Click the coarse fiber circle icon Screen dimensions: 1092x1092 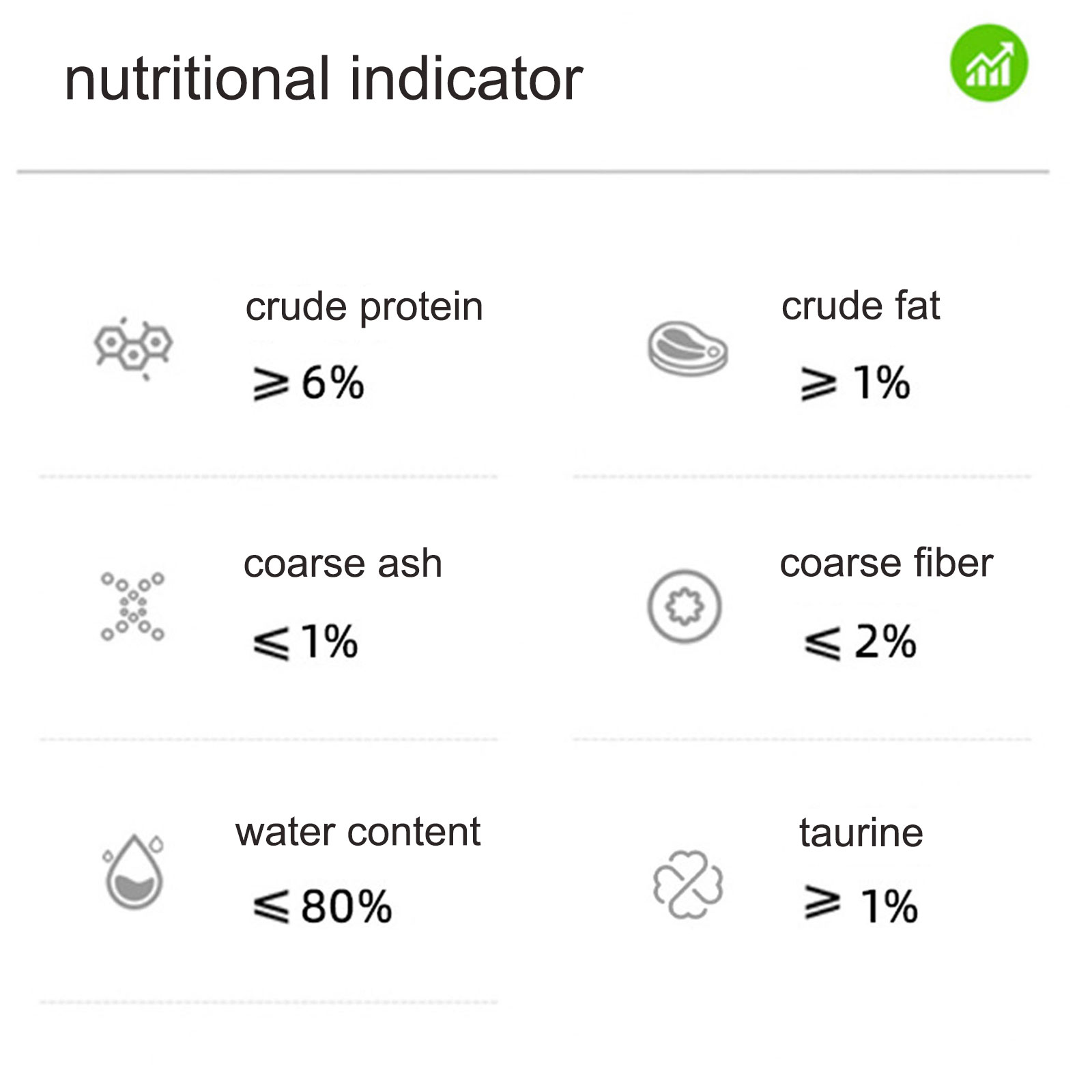point(685,606)
